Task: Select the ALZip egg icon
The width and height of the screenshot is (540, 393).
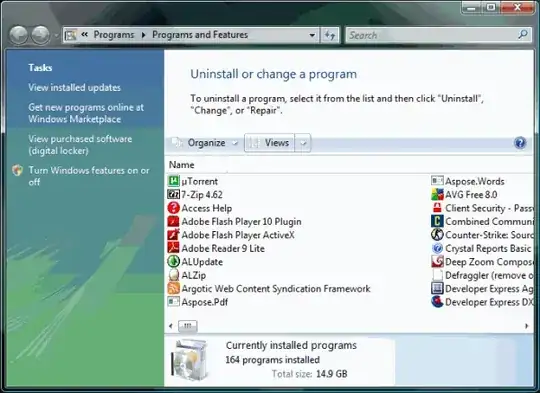Action: click(x=174, y=275)
